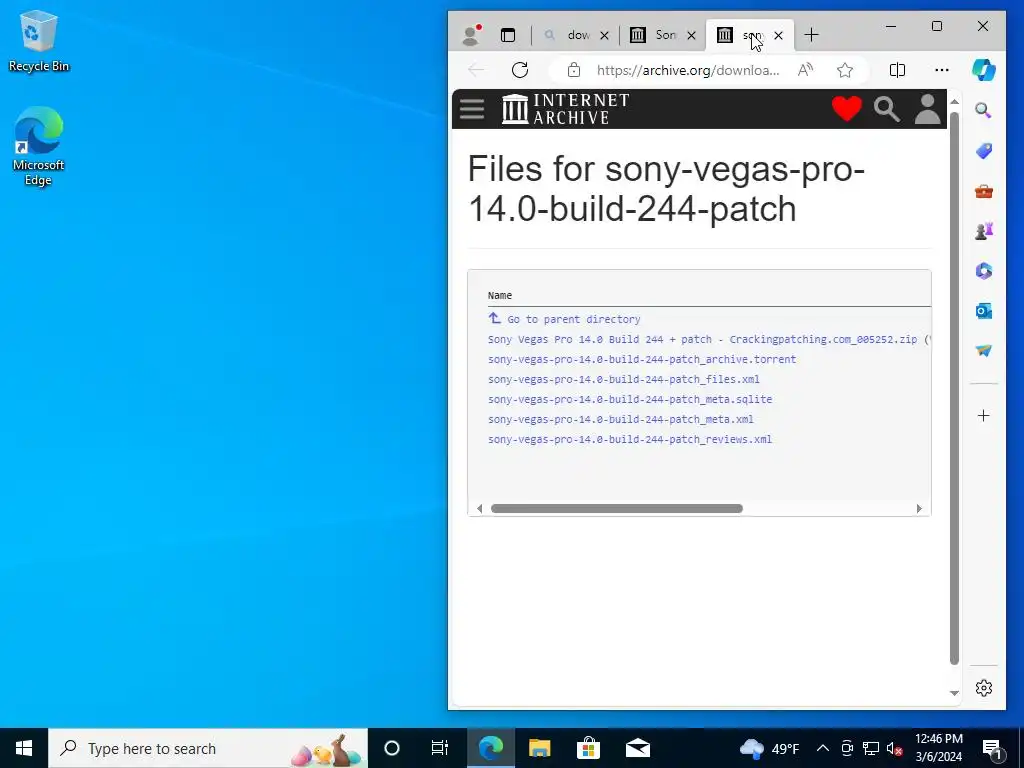Open Edge Settings and more menu
Viewport: 1024px width, 768px height.
[942, 70]
